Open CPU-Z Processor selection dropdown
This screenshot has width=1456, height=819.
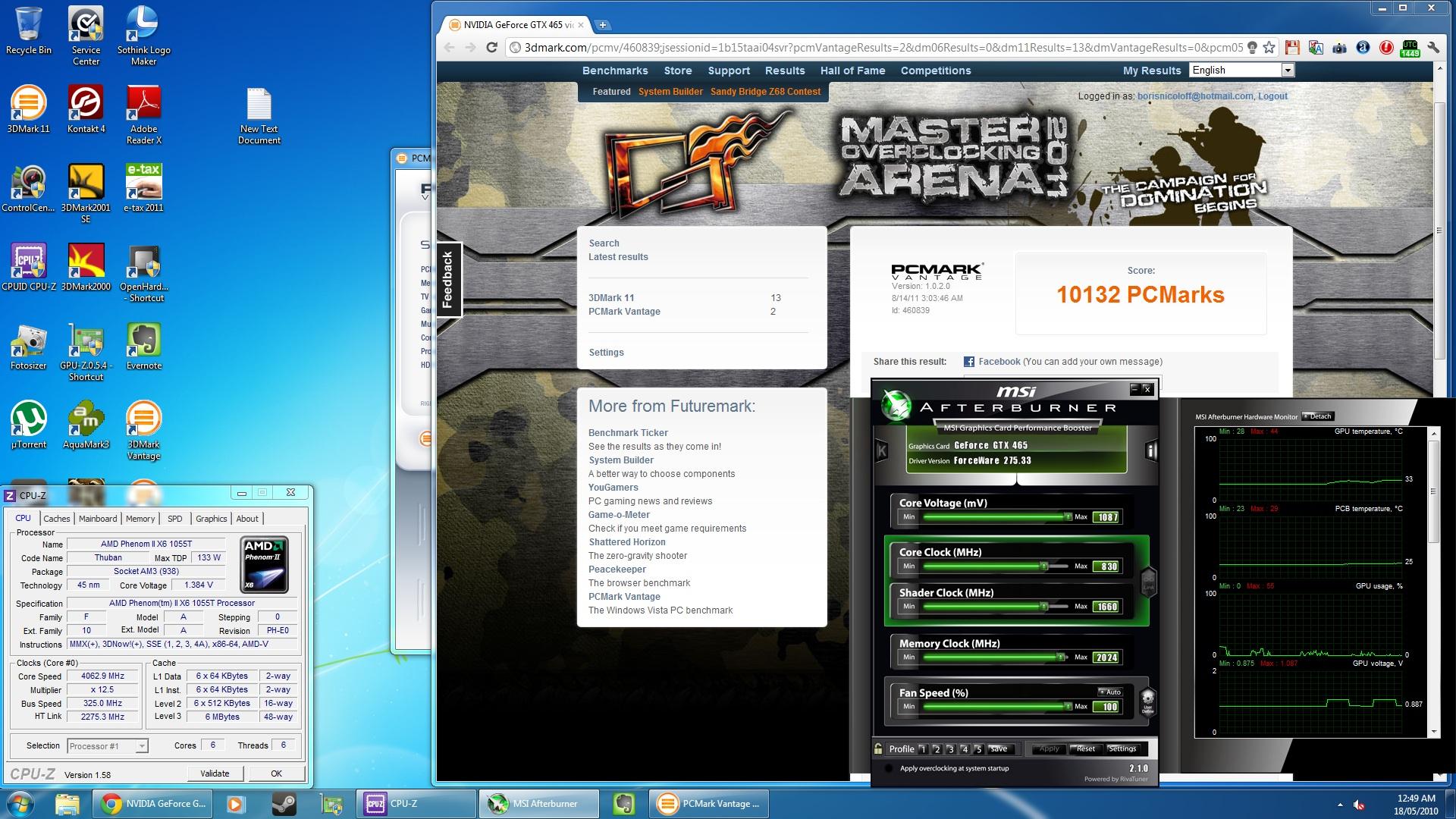(x=107, y=746)
